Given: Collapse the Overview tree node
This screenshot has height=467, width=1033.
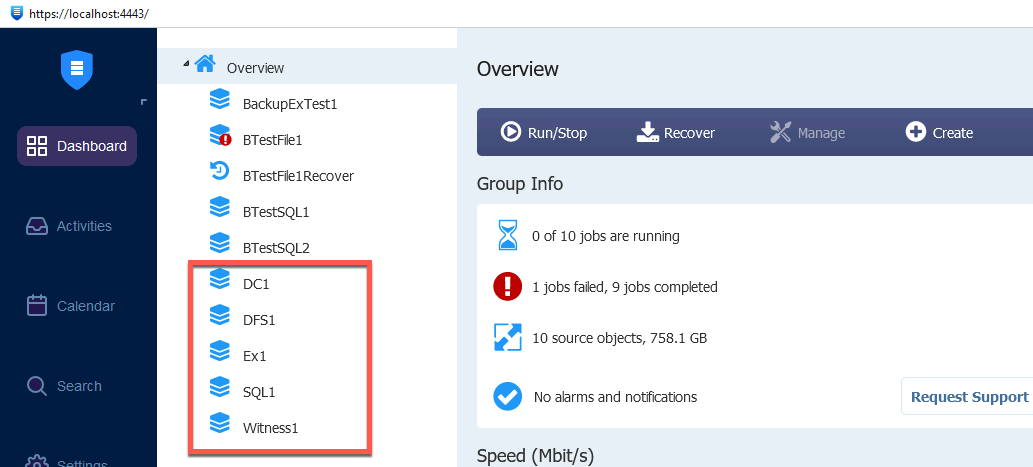Looking at the screenshot, I should pos(186,64).
